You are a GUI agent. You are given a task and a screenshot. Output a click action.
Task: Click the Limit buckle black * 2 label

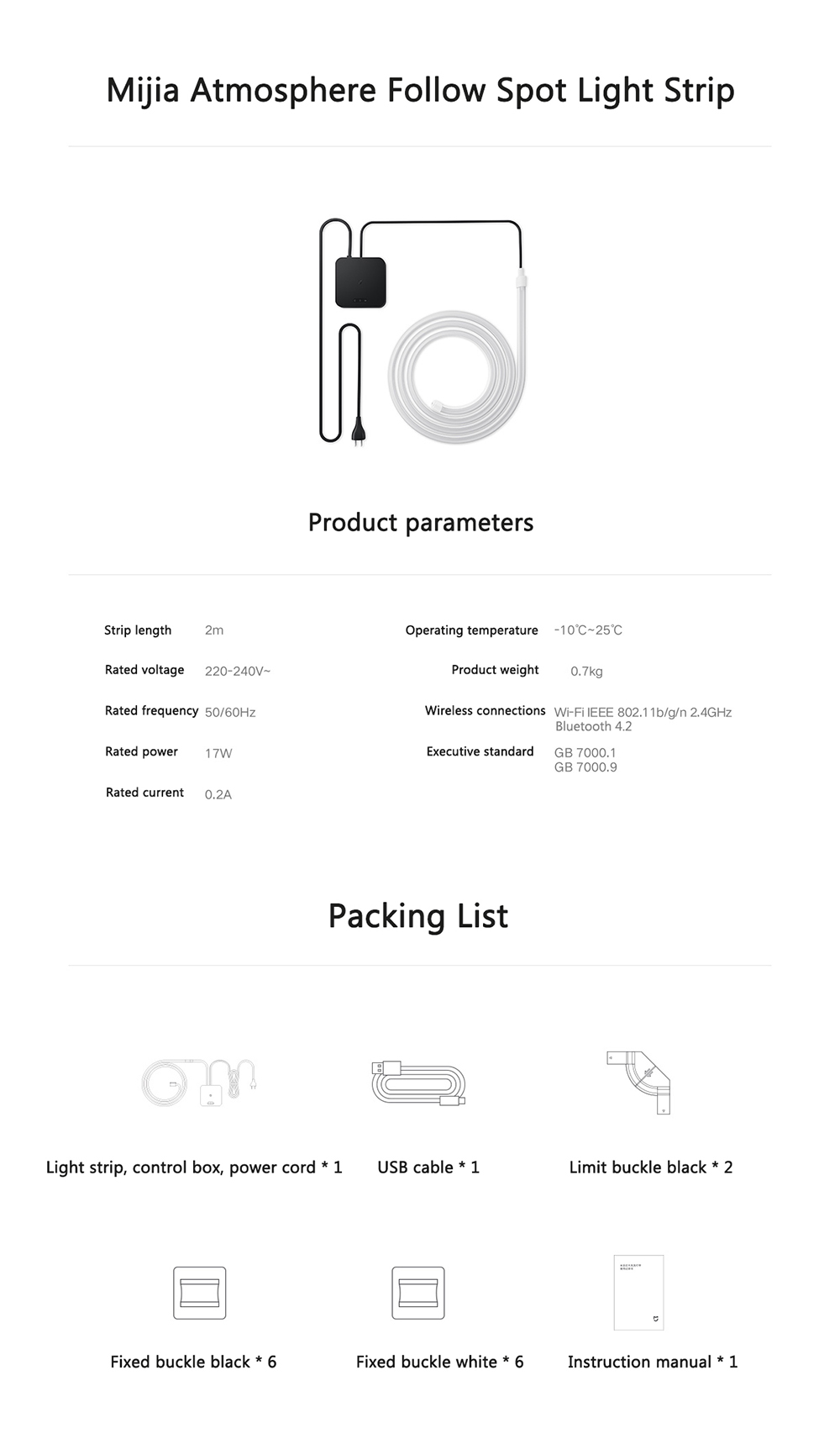651,1167
